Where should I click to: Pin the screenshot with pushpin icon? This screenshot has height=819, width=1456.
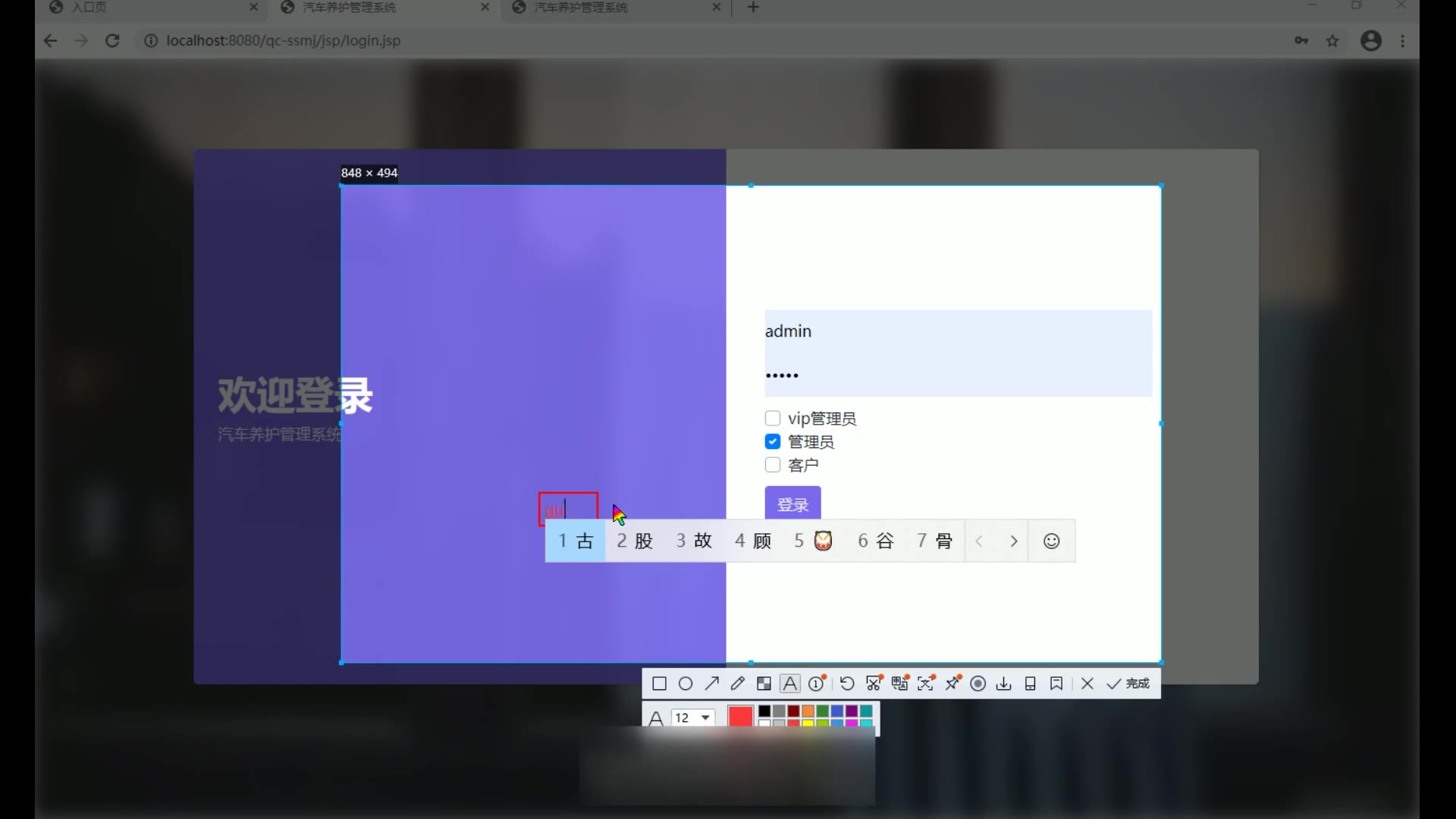[x=952, y=684]
